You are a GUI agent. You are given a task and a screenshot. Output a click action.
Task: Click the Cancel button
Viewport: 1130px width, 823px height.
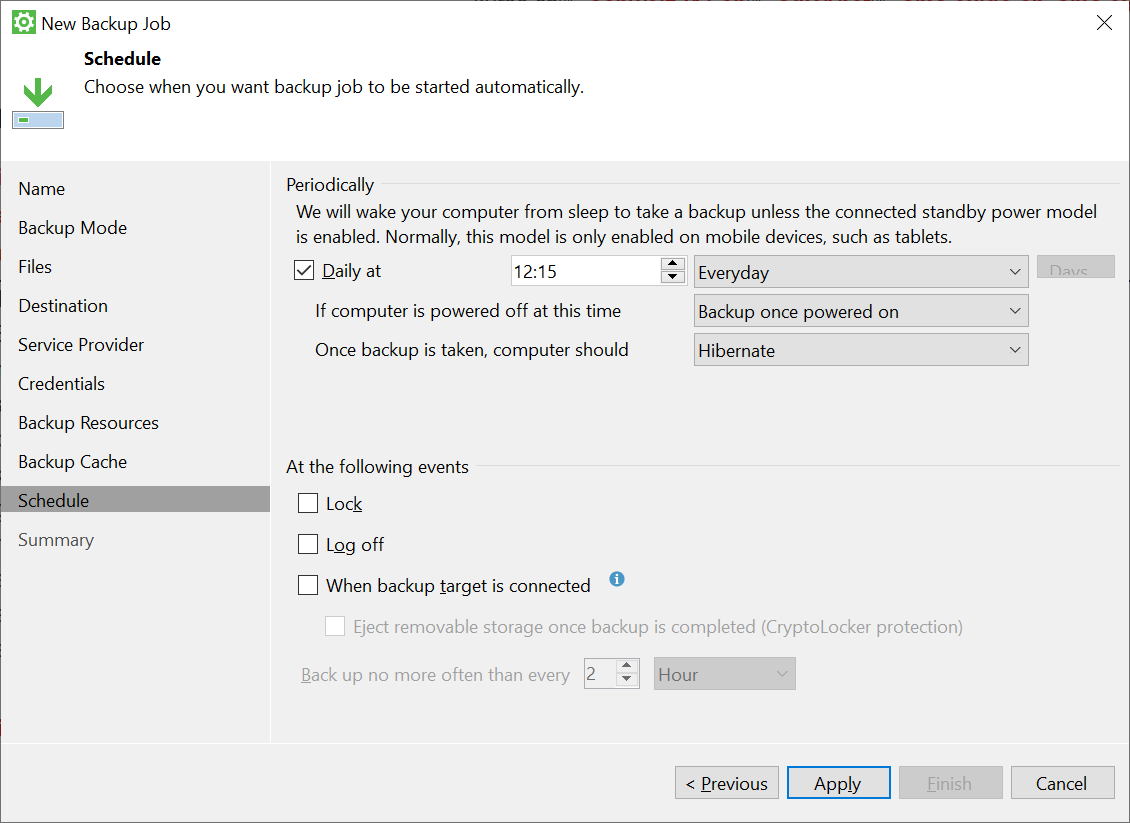point(1062,783)
